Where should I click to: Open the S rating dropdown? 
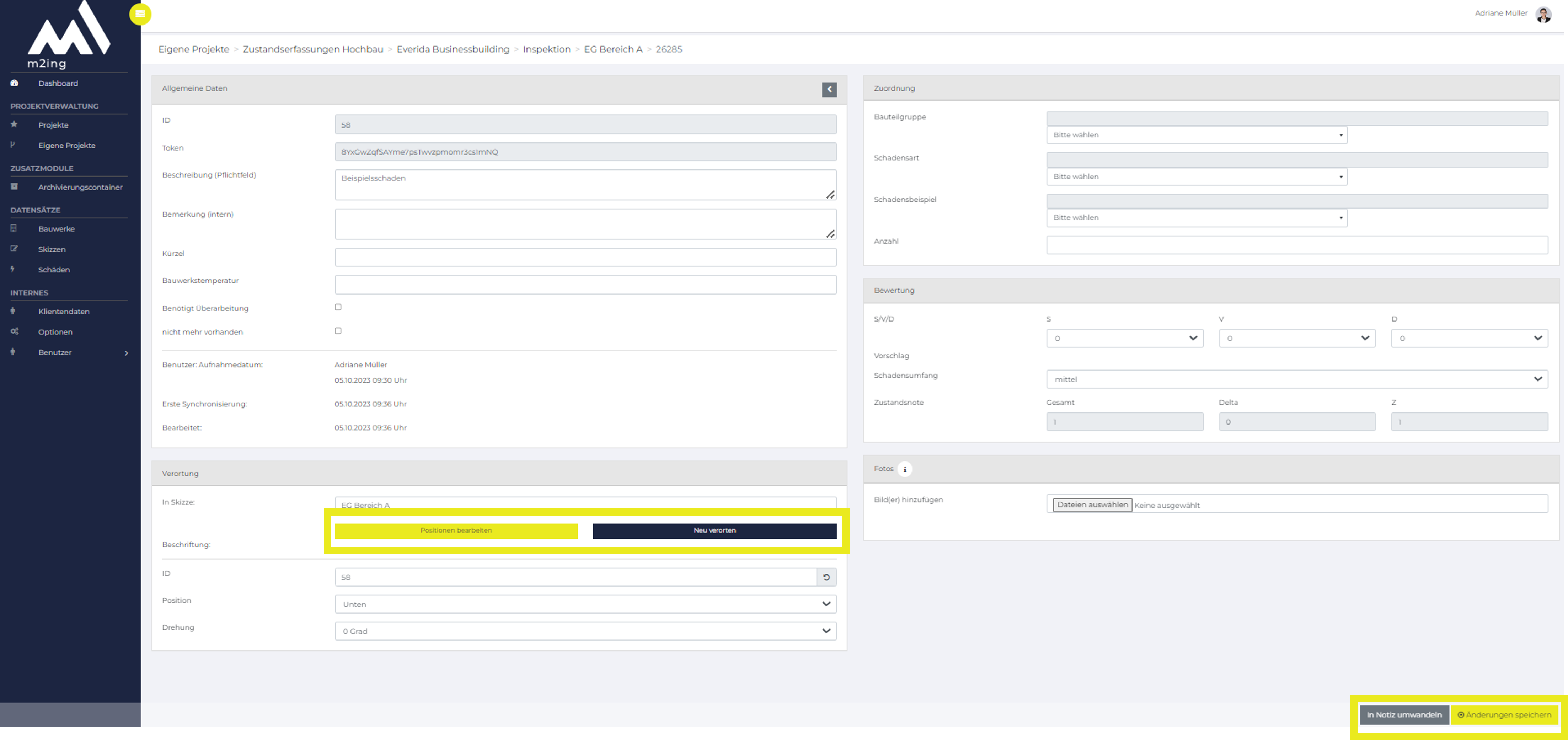pos(1124,338)
